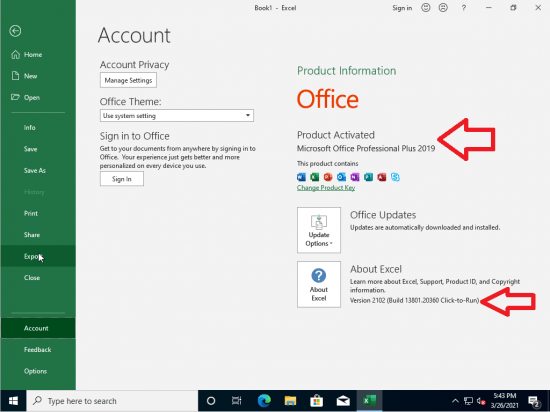Expand the Update Options menu button
The image size is (550, 412).
pyautogui.click(x=319, y=230)
